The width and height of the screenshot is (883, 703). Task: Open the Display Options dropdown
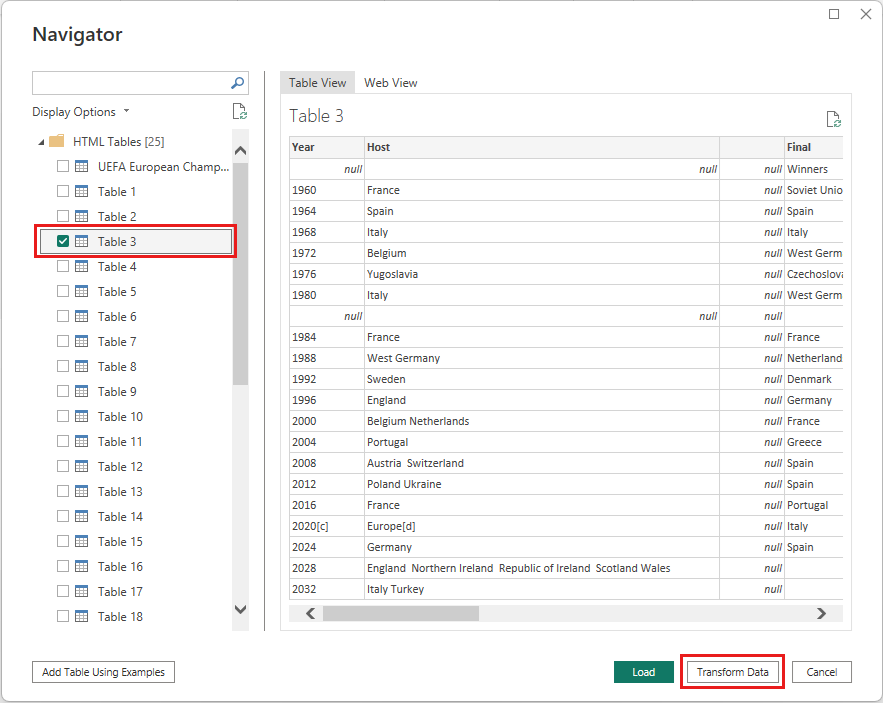[x=80, y=112]
